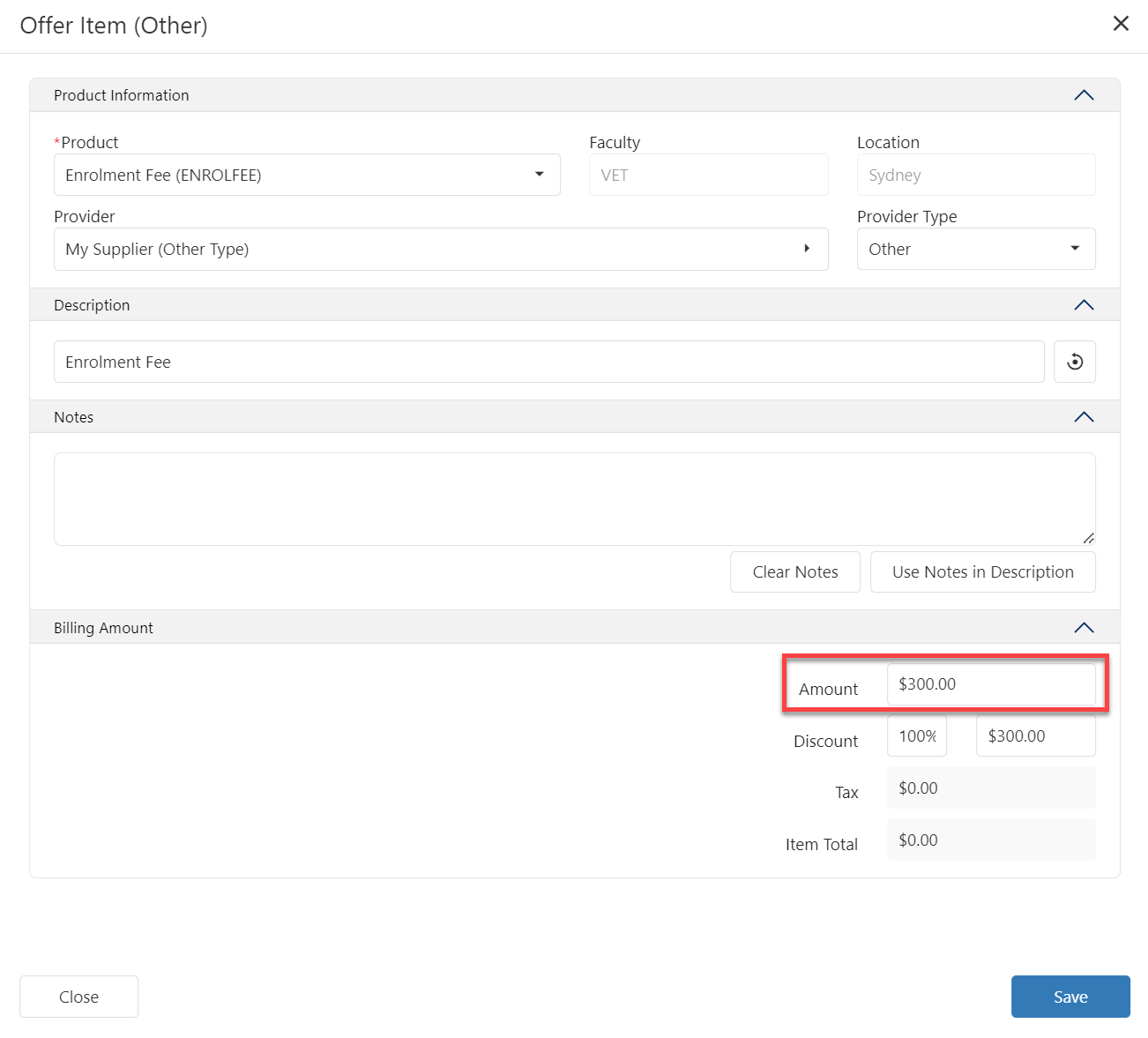Open the Product dropdown showing Enrolment Fee
This screenshot has height=1038, width=1148.
click(307, 175)
